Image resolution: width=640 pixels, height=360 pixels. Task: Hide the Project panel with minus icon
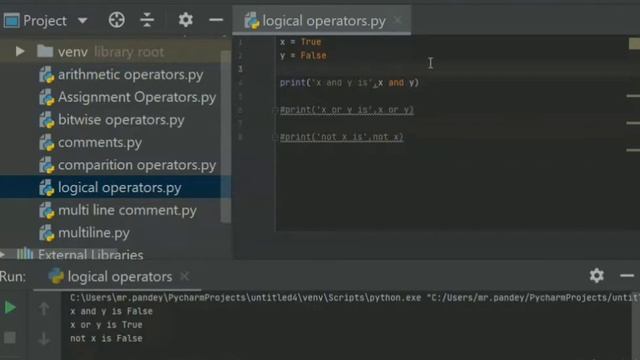pos(216,20)
